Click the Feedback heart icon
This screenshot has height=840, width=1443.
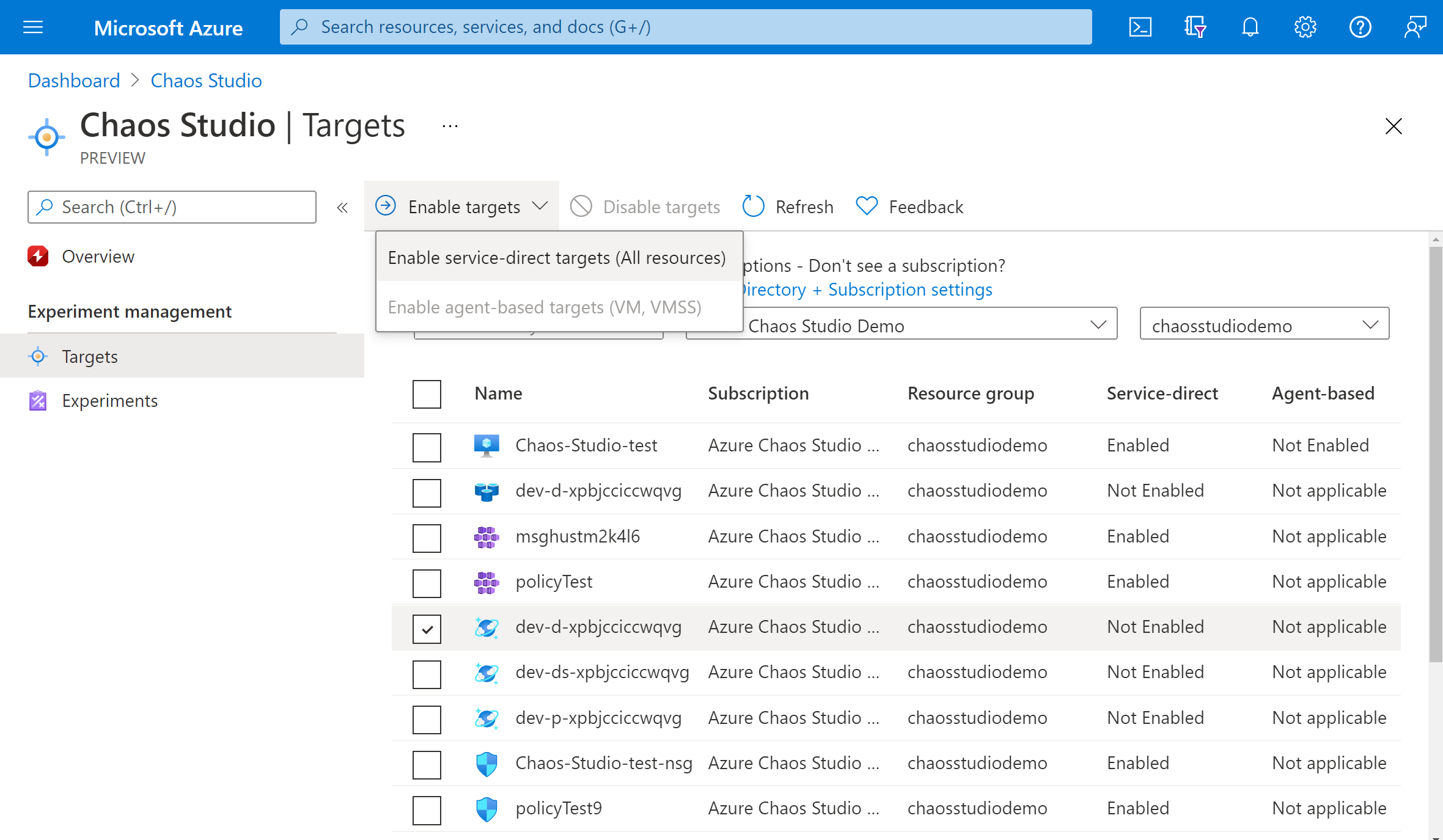coord(866,206)
